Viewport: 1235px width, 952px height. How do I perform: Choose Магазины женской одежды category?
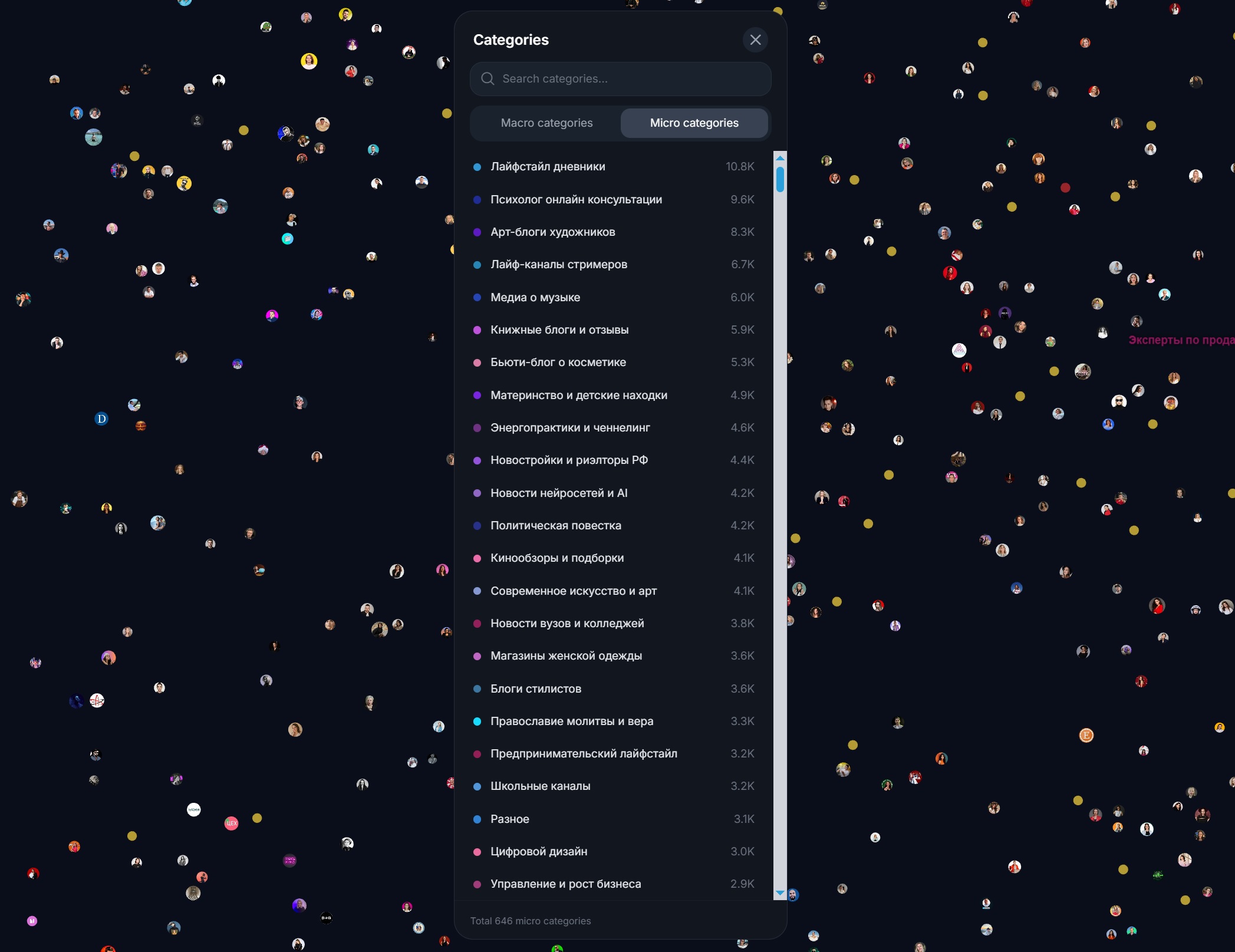pos(614,656)
